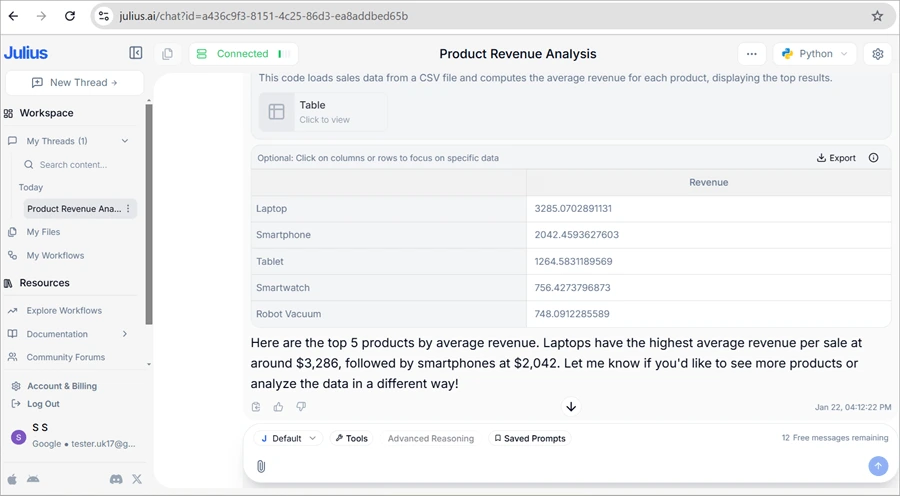Open My Files
The image size is (900, 497).
tap(43, 232)
